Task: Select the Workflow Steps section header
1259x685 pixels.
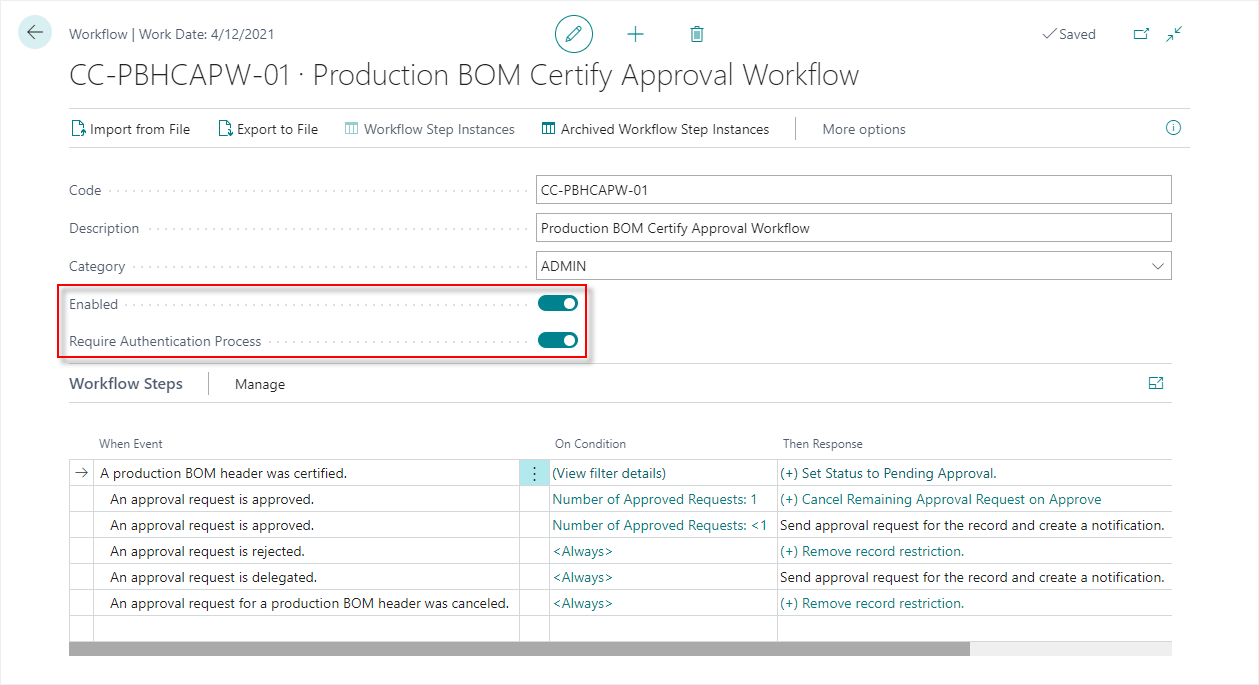Action: [x=125, y=383]
